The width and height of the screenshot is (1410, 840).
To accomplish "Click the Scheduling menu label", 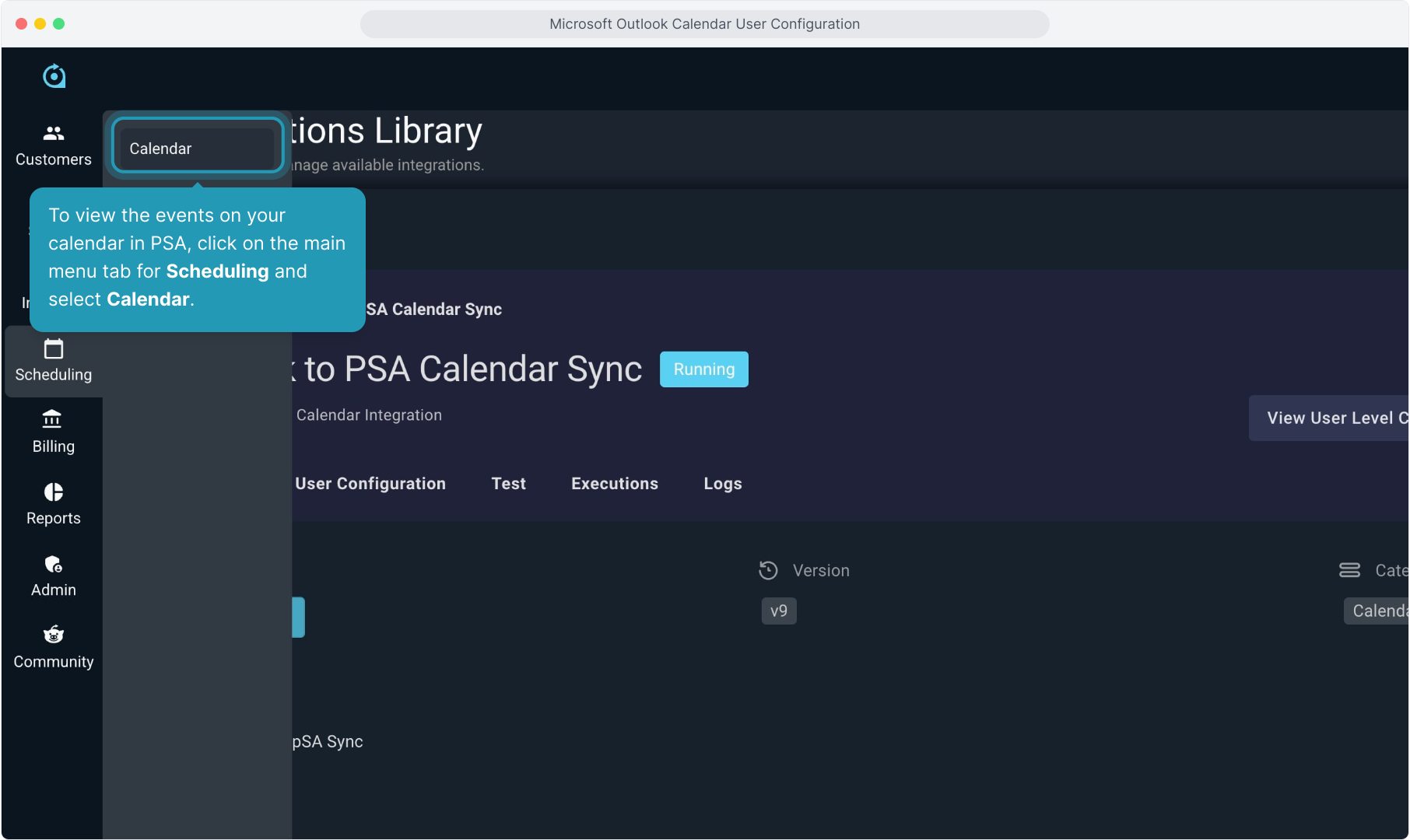I will [x=54, y=375].
